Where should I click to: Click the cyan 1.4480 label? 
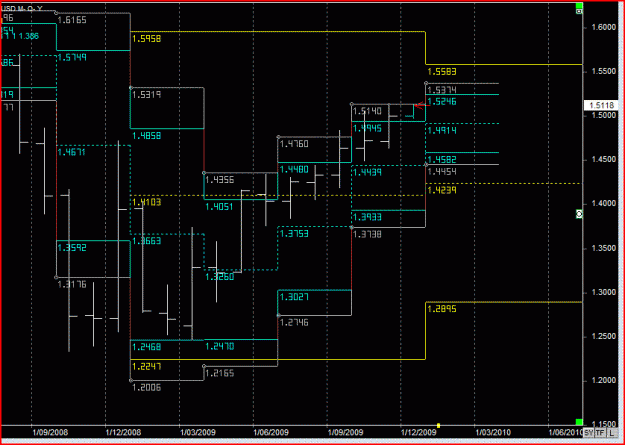point(294,170)
